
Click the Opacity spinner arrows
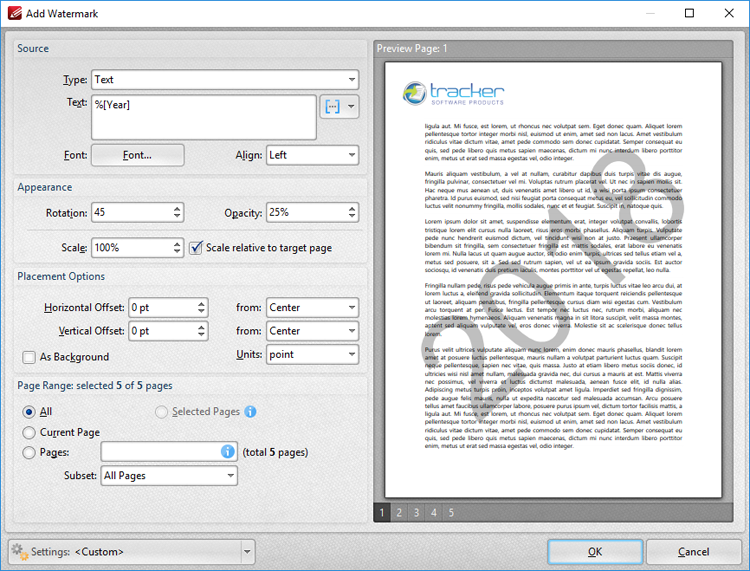[352, 212]
